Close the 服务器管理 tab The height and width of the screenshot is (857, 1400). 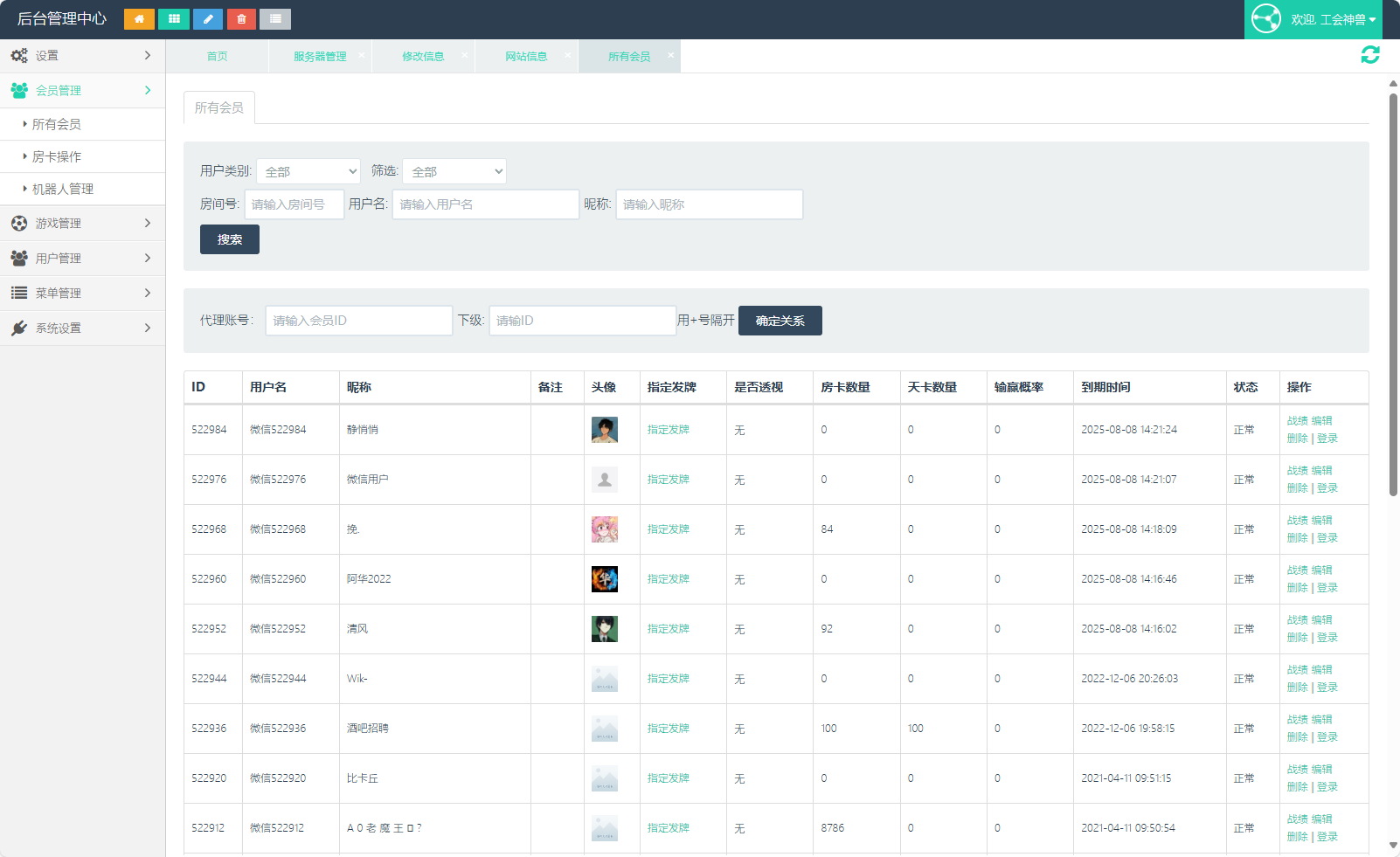point(362,55)
